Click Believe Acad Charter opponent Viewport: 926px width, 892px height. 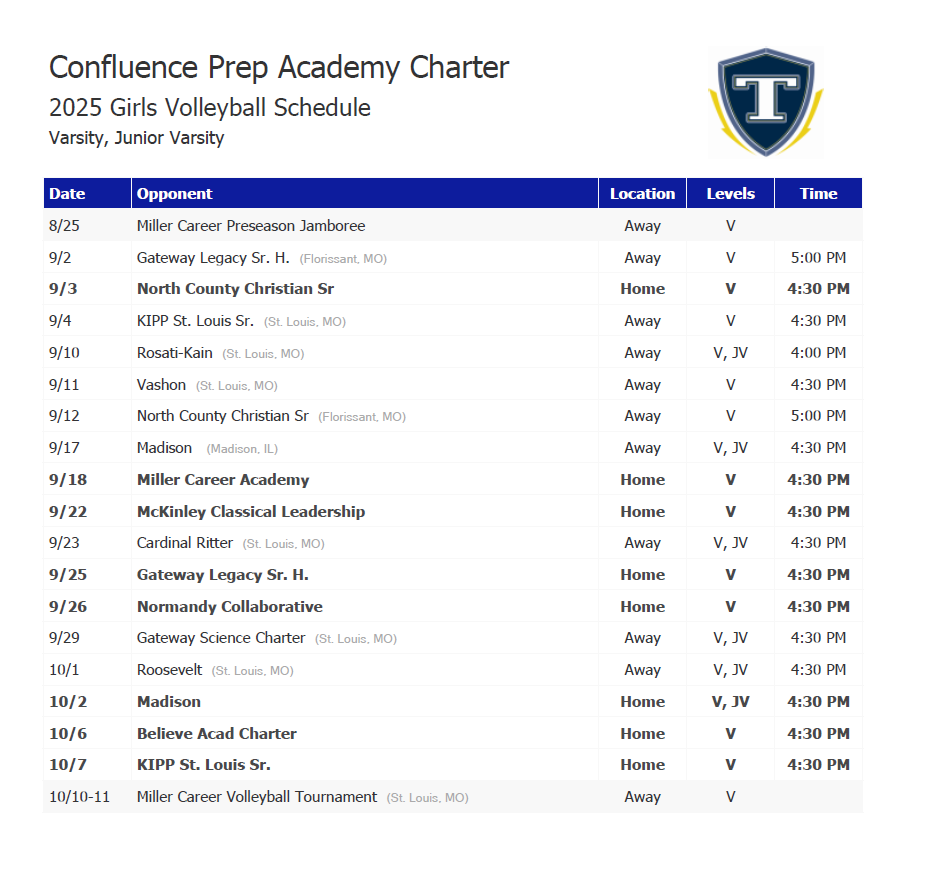(x=217, y=734)
